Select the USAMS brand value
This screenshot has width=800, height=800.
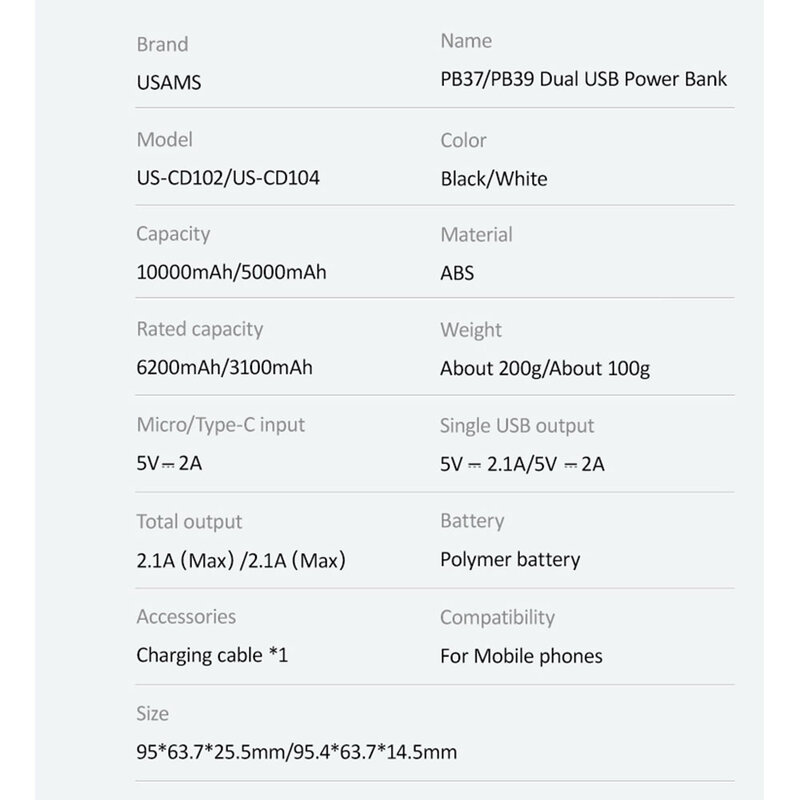[x=168, y=83]
